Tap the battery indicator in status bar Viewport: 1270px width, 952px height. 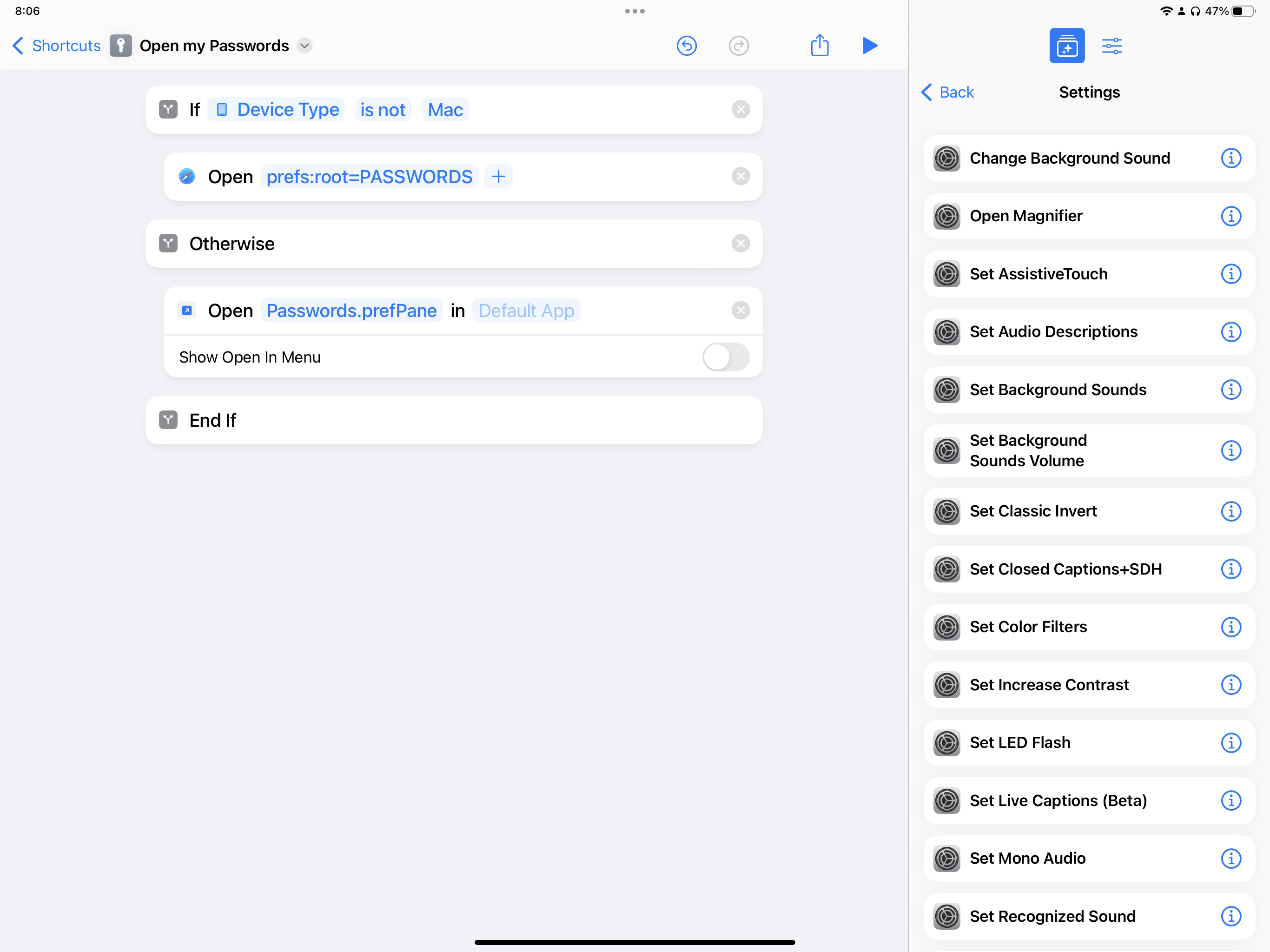coord(1244,11)
